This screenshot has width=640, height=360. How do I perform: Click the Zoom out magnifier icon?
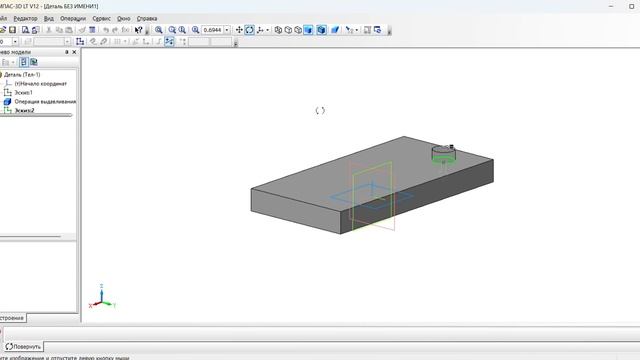point(182,30)
